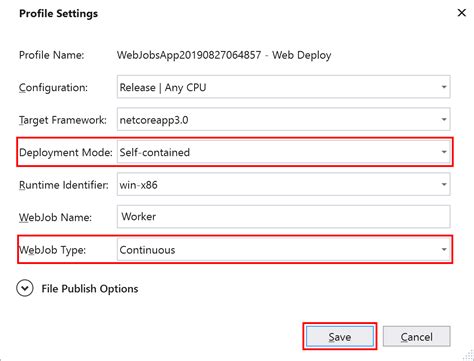Image resolution: width=474 pixels, height=361 pixels.
Task: Click the Profile Name label
Action: 52,55
